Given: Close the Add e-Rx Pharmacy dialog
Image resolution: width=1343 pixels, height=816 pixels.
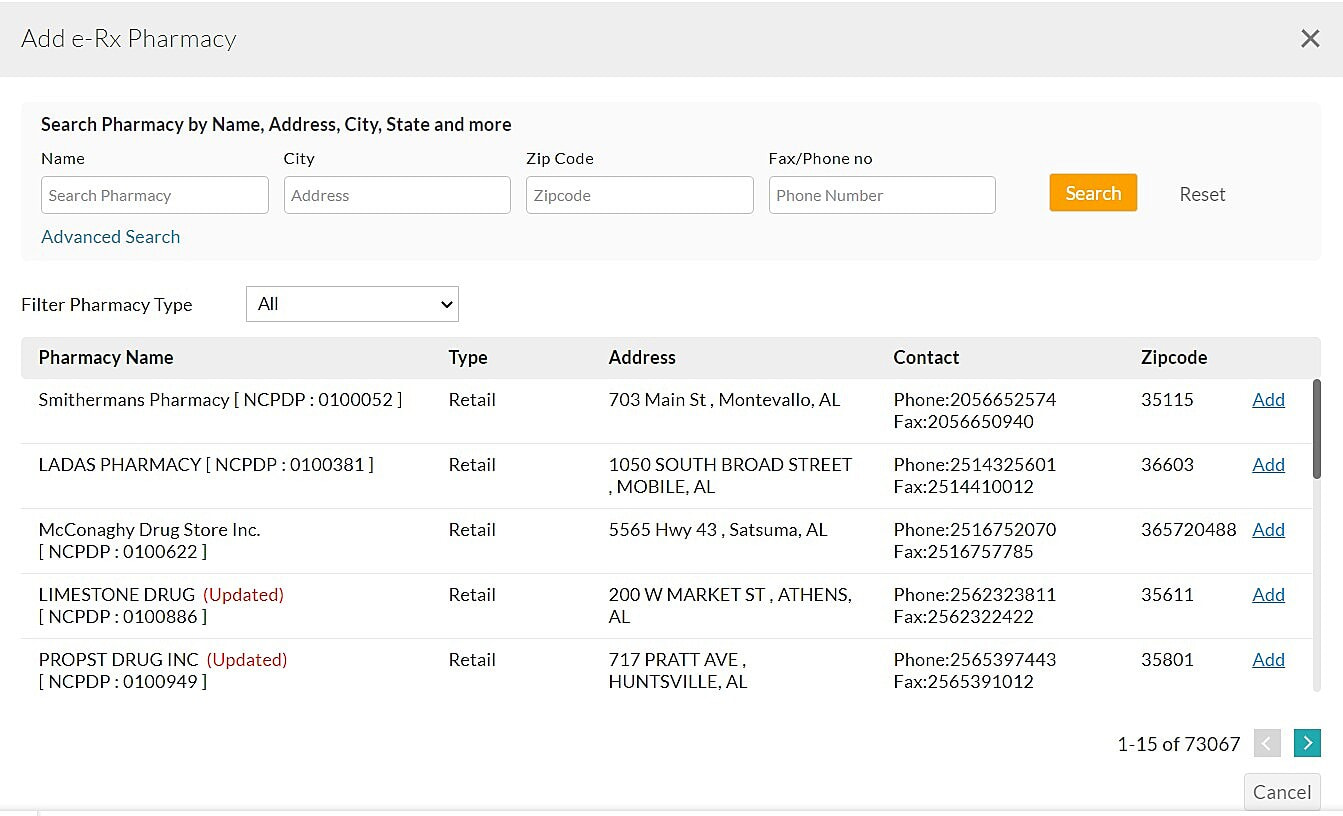Looking at the screenshot, I should (1309, 39).
